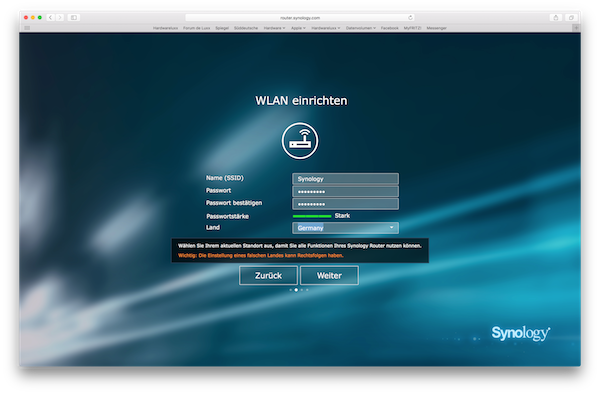Reload the router.synology.com page

coord(410,18)
